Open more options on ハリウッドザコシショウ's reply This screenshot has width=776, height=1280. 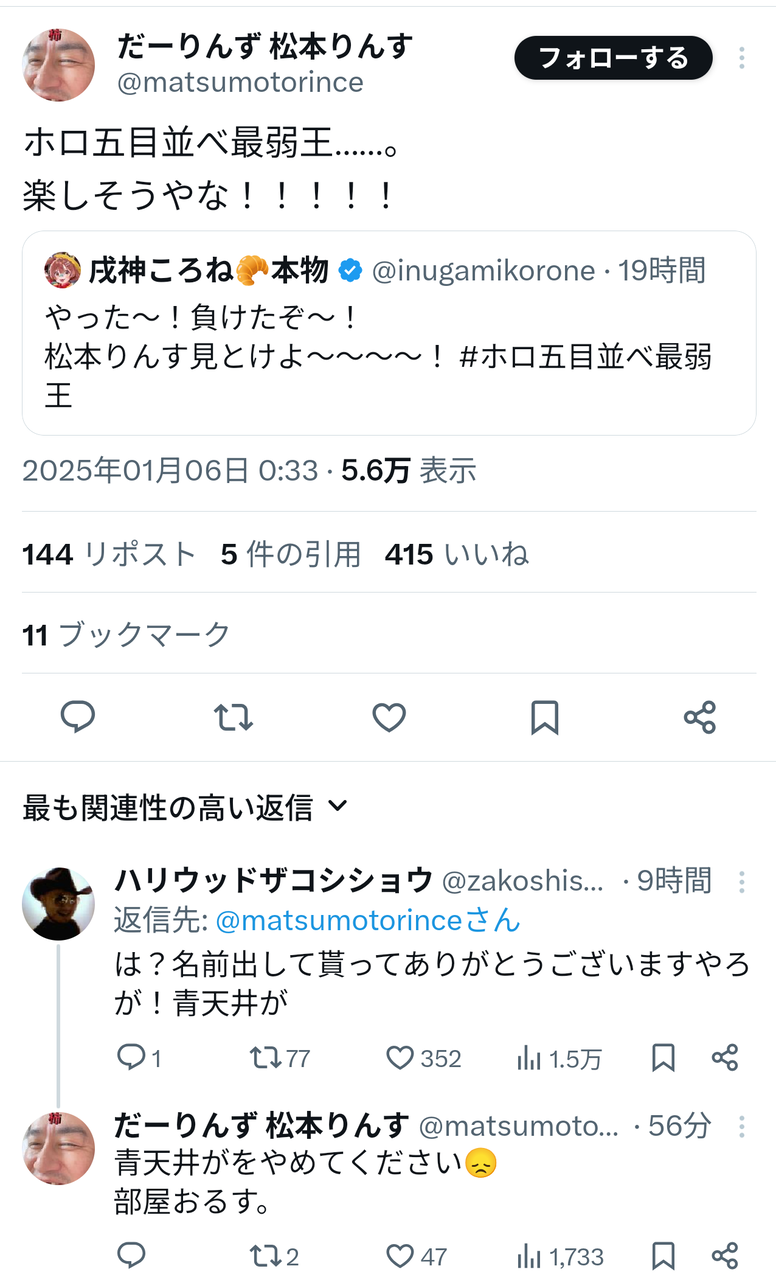pyautogui.click(x=741, y=881)
